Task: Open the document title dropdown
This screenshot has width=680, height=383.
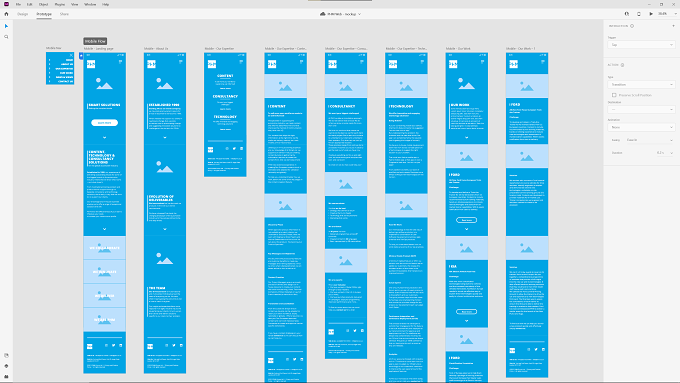Action: 359,14
